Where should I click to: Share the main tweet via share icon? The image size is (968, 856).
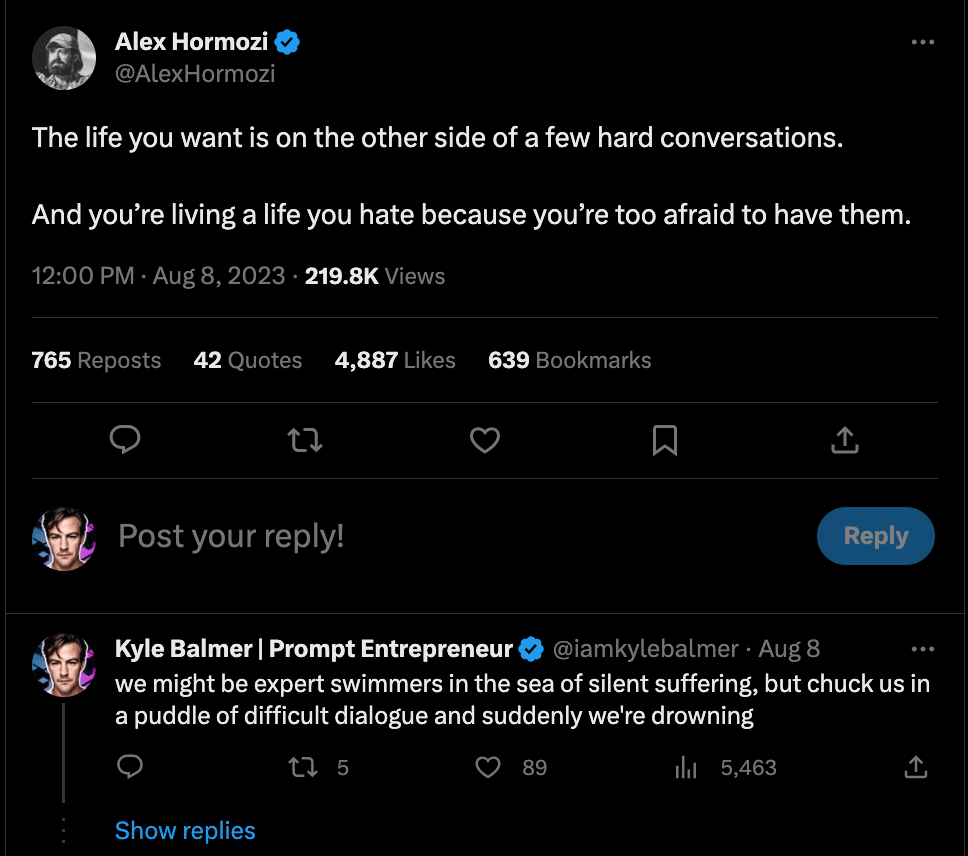tap(845, 440)
